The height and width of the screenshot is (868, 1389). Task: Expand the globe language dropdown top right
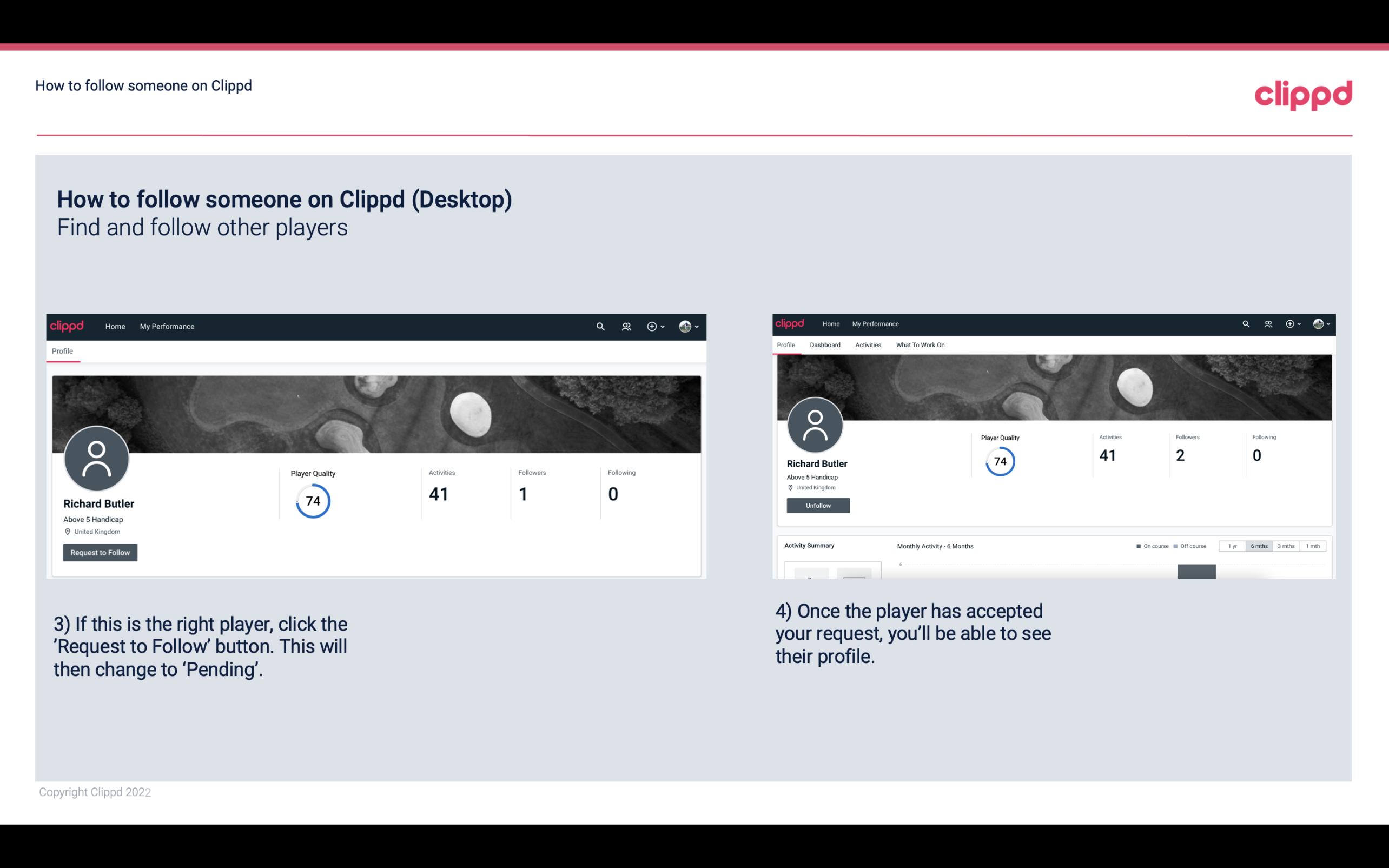click(1322, 323)
